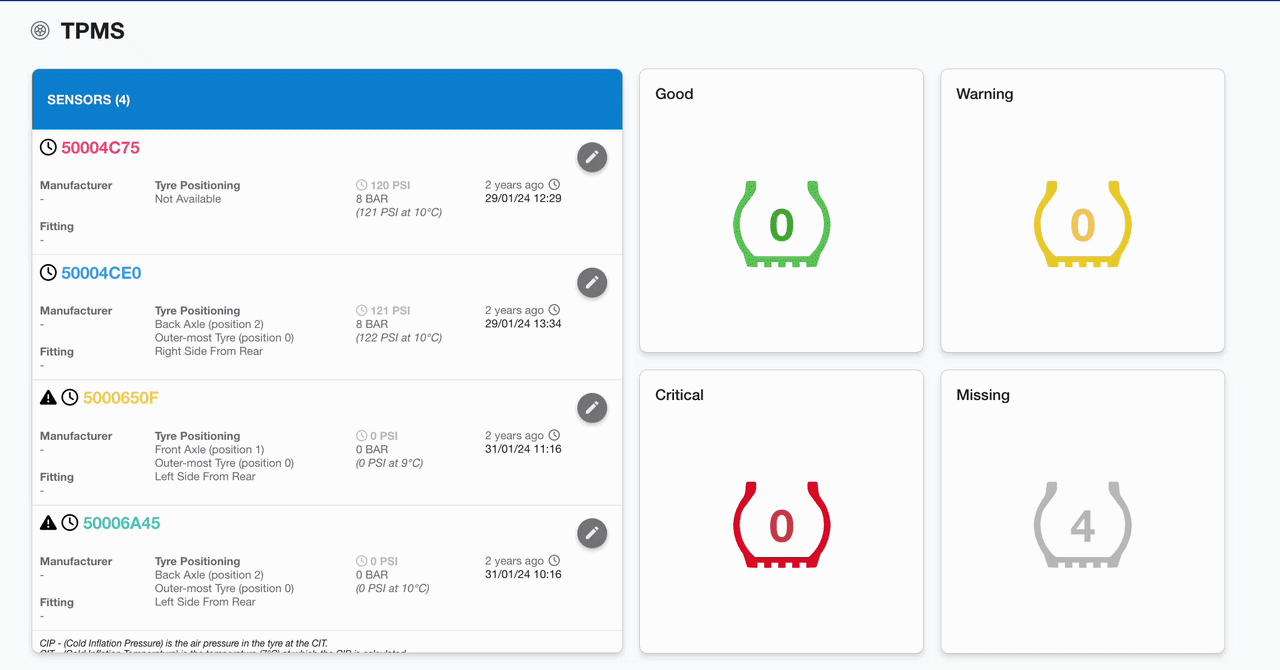Open the teal 50006A45 sensor link
Screen dimensions: 1280x670
point(121,523)
